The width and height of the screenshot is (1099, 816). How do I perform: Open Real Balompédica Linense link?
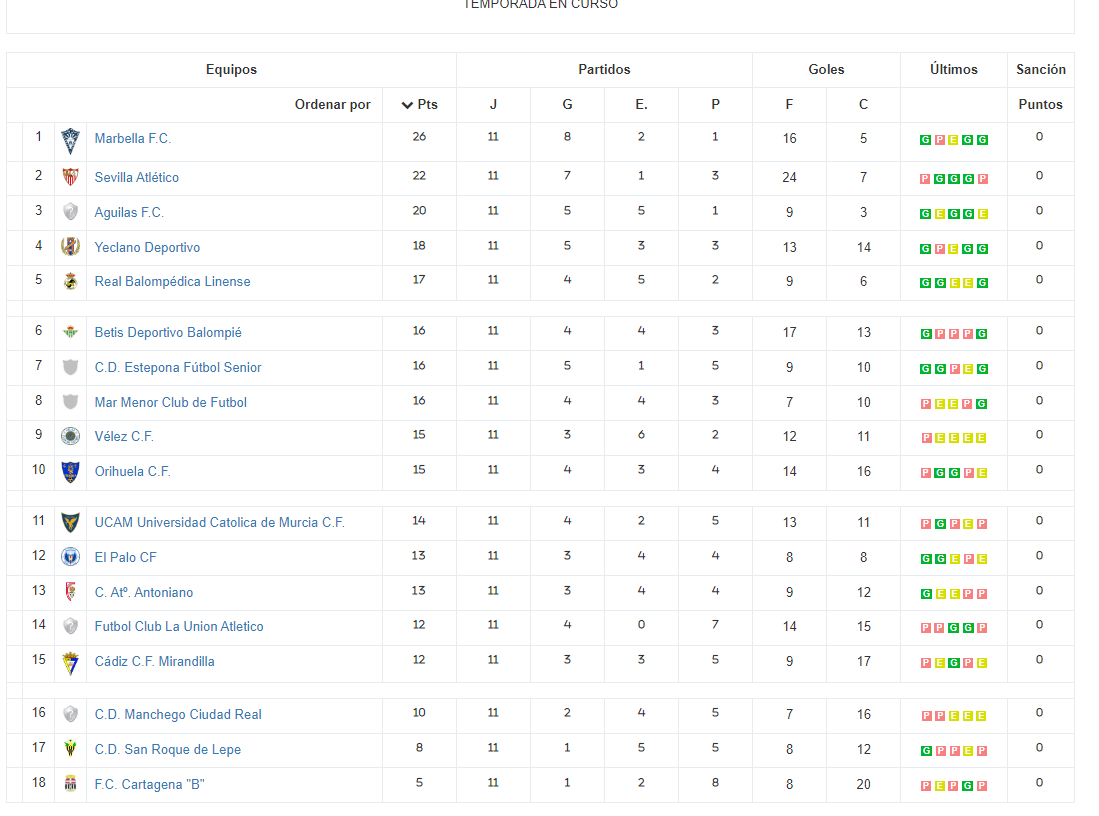tap(172, 281)
